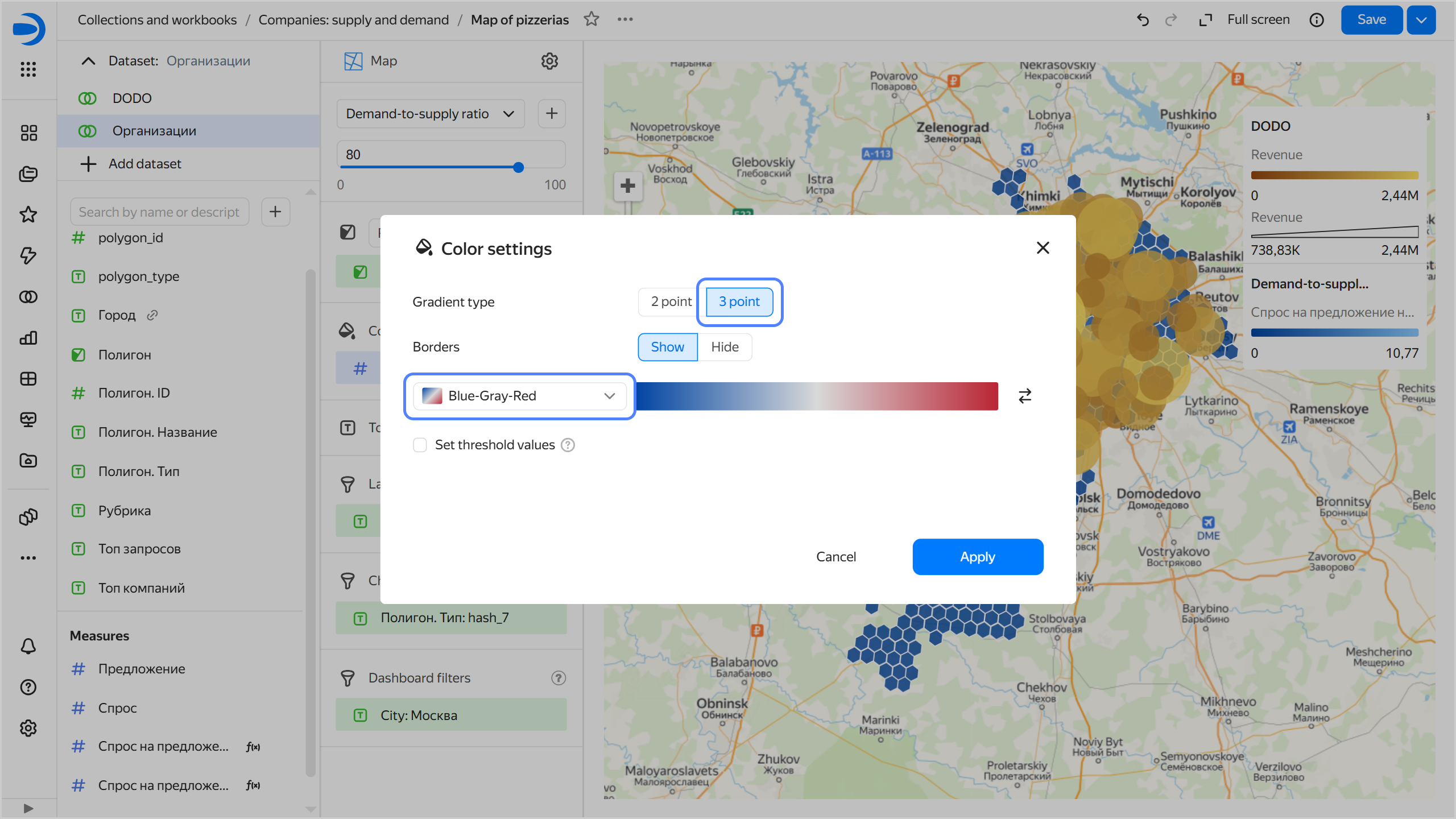
Task: Select the DODO dataset
Action: click(x=132, y=98)
